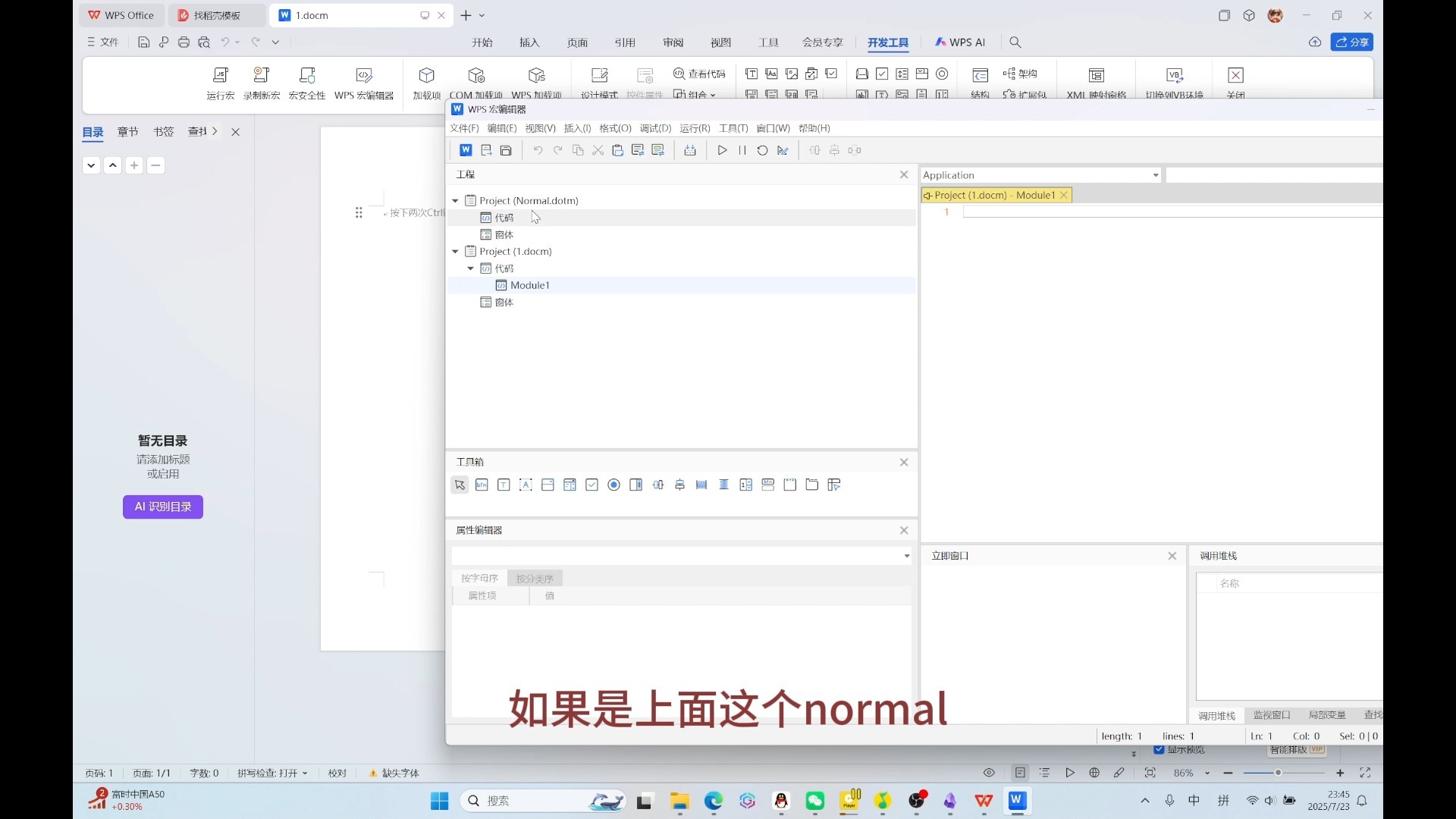The width and height of the screenshot is (1456, 819).
Task: Switch to the 插入 ribbon tab
Action: [529, 42]
